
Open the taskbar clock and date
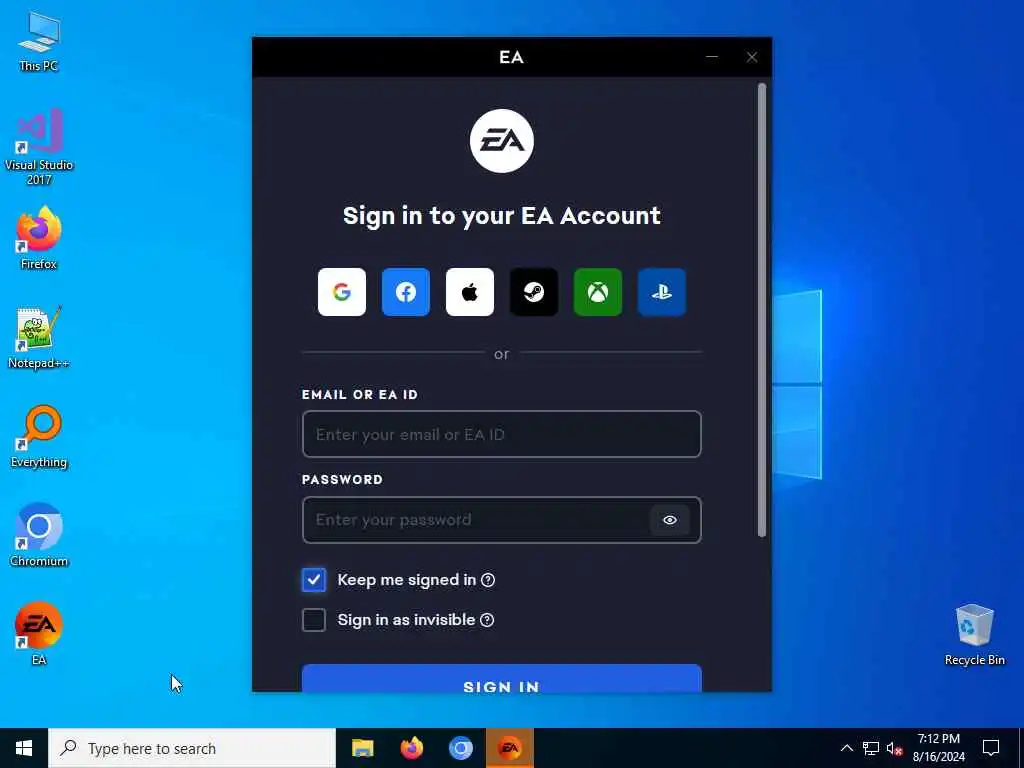click(938, 748)
